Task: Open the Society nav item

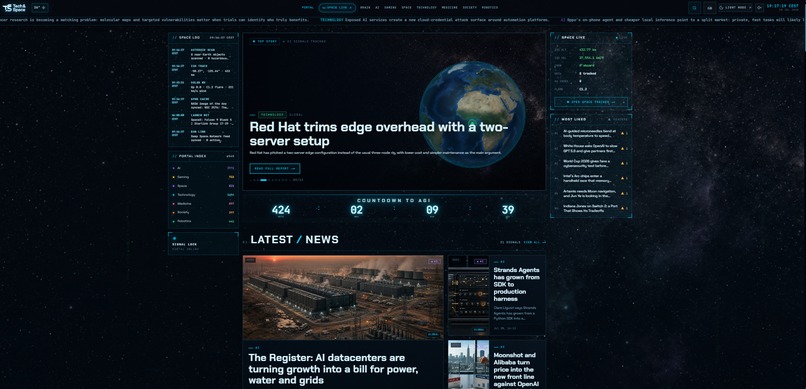Action: [469, 8]
